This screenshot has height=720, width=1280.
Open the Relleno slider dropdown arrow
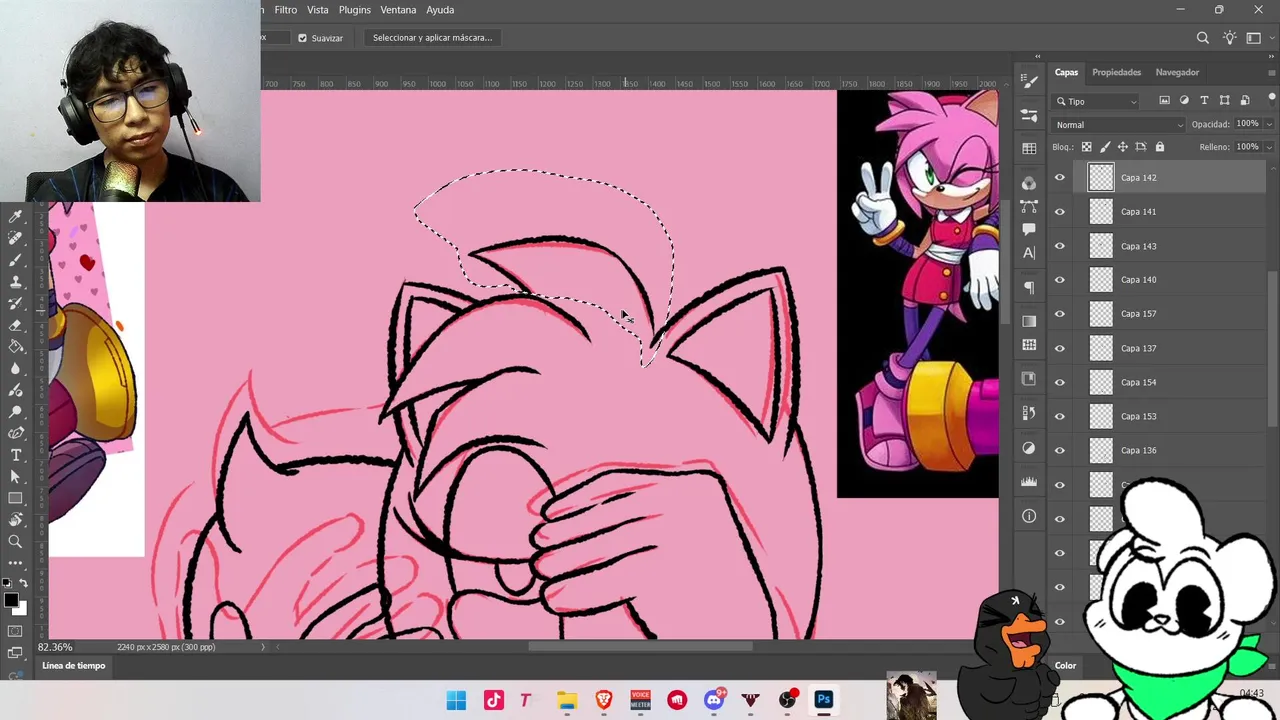coord(1269,147)
